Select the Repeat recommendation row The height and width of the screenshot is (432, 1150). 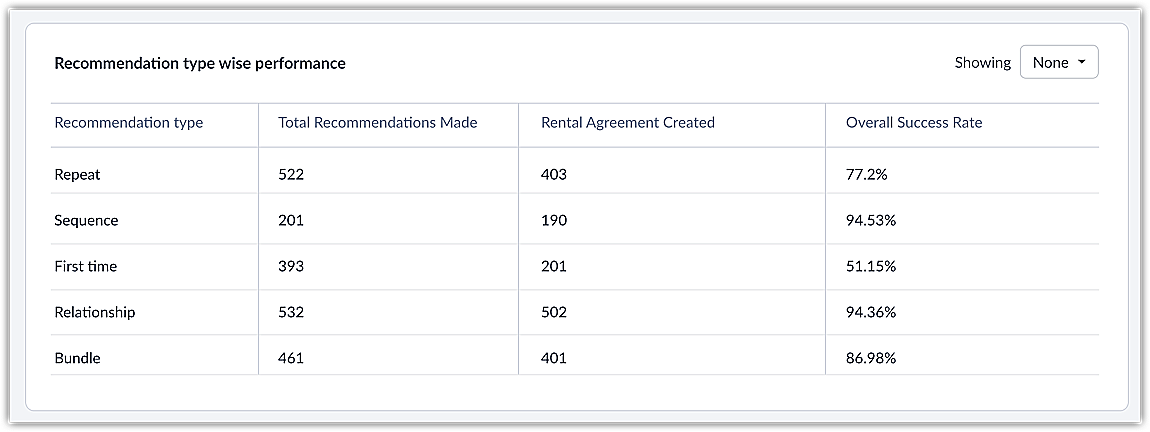78,174
